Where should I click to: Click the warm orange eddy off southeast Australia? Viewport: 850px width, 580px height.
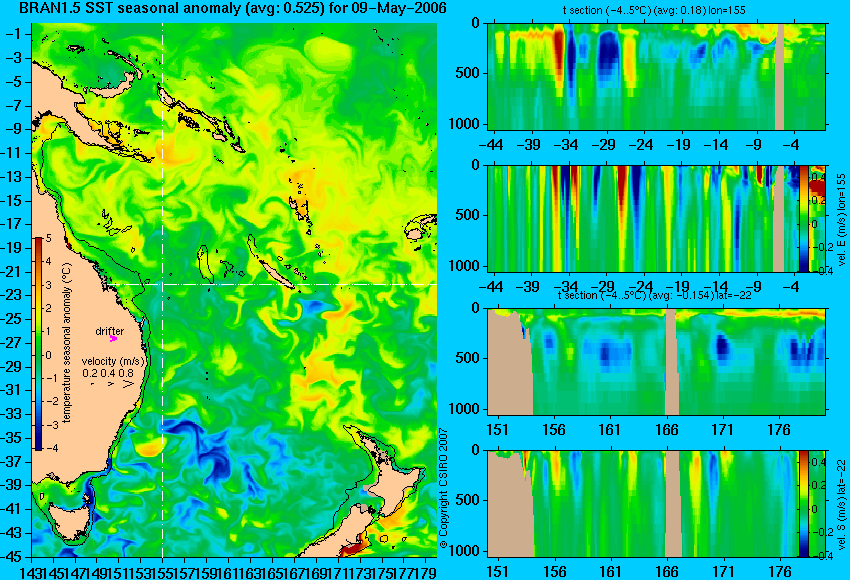coord(149,448)
